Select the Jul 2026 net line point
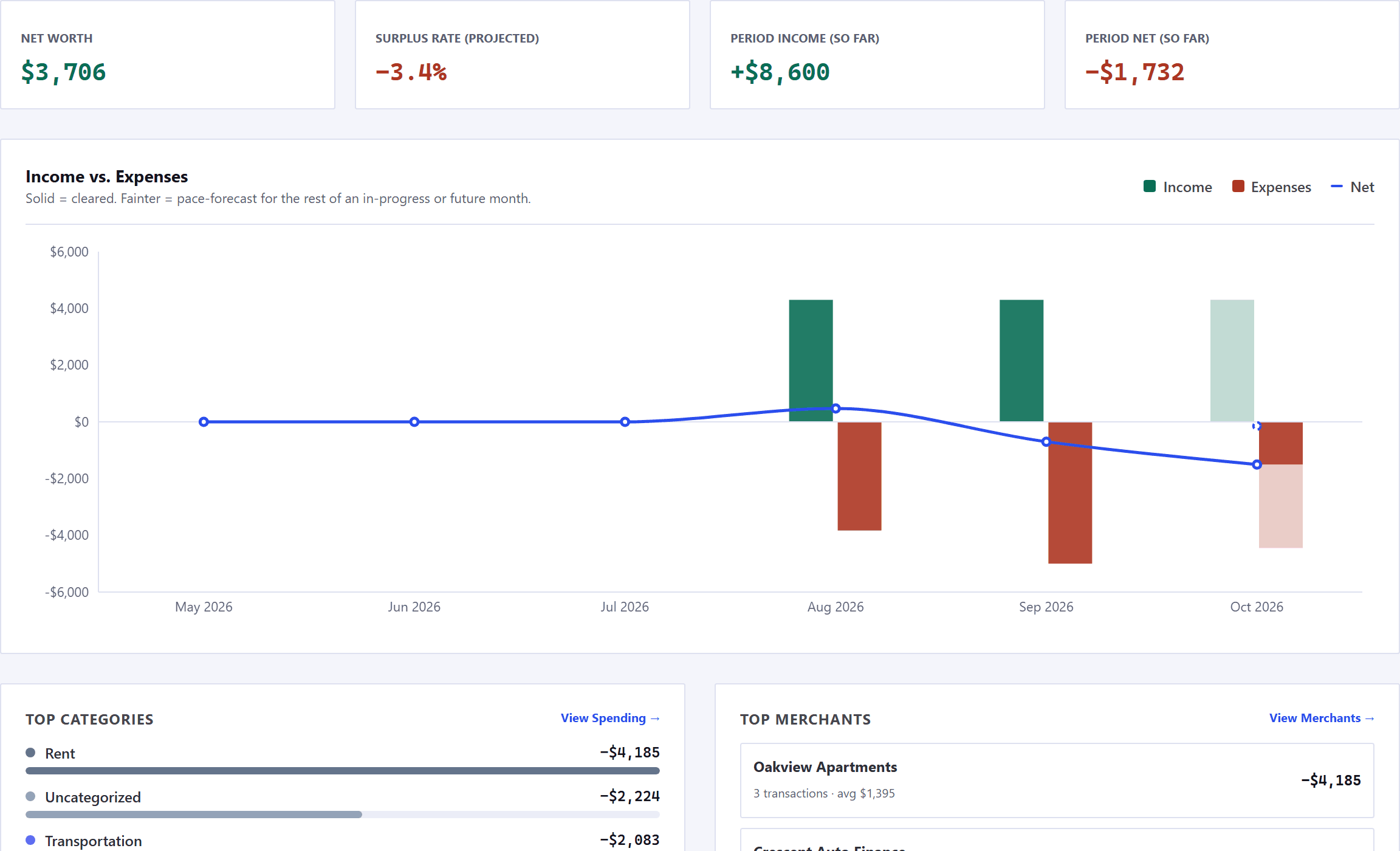This screenshot has width=1400, height=851. (625, 422)
